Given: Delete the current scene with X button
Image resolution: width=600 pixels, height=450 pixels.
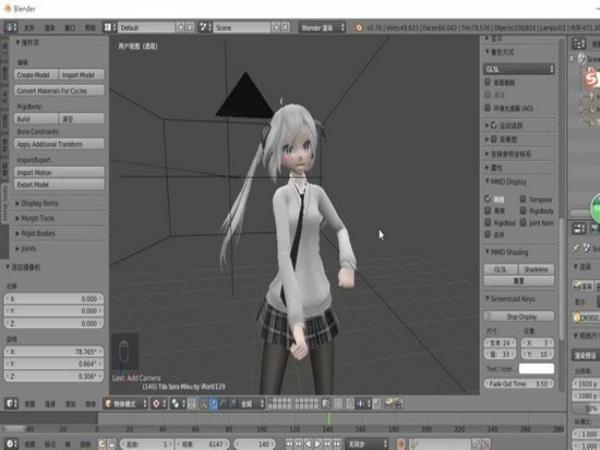Looking at the screenshot, I should [285, 28].
